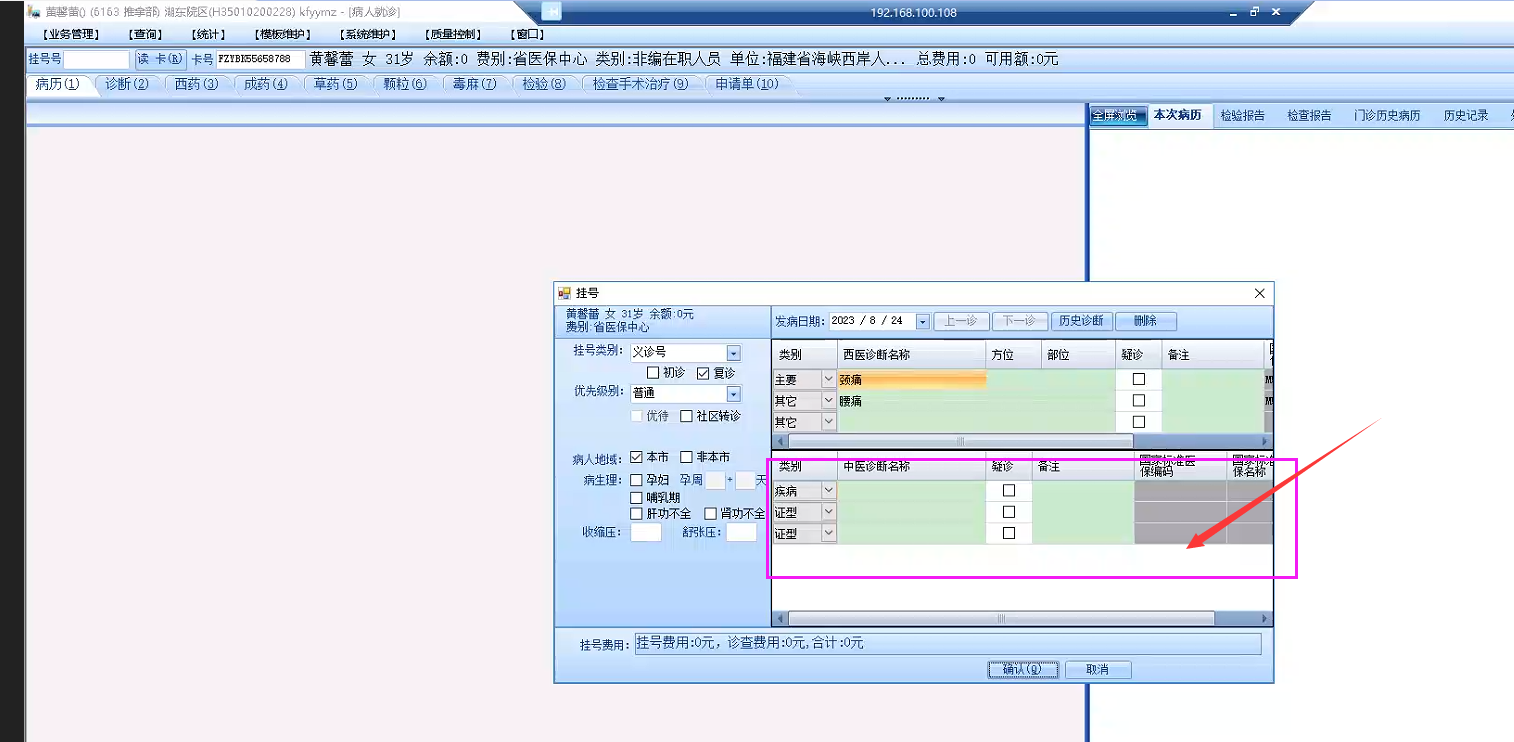Switch to 检查手术治疗(9) tab

(640, 84)
